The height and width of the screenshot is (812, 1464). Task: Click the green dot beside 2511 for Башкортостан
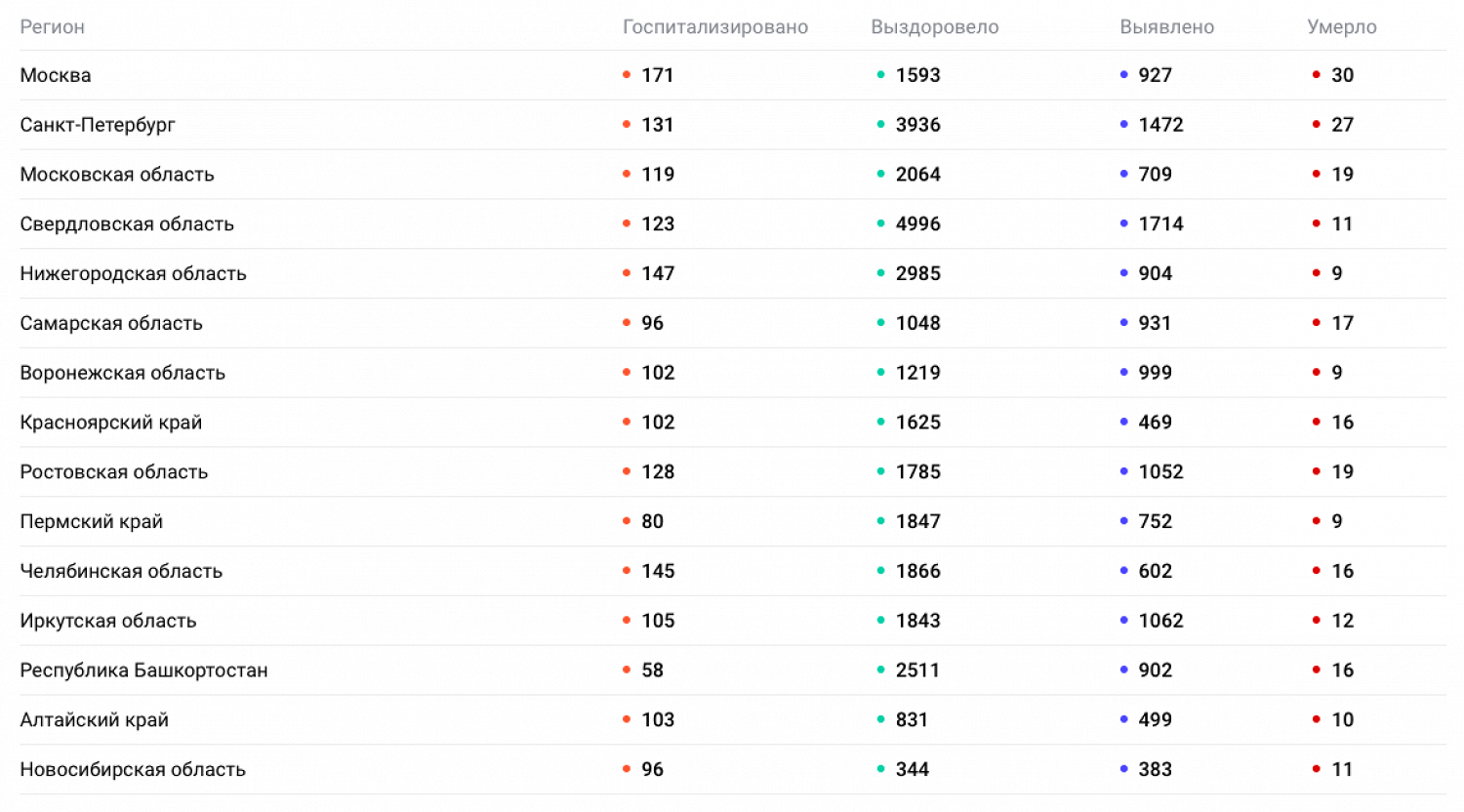click(880, 670)
